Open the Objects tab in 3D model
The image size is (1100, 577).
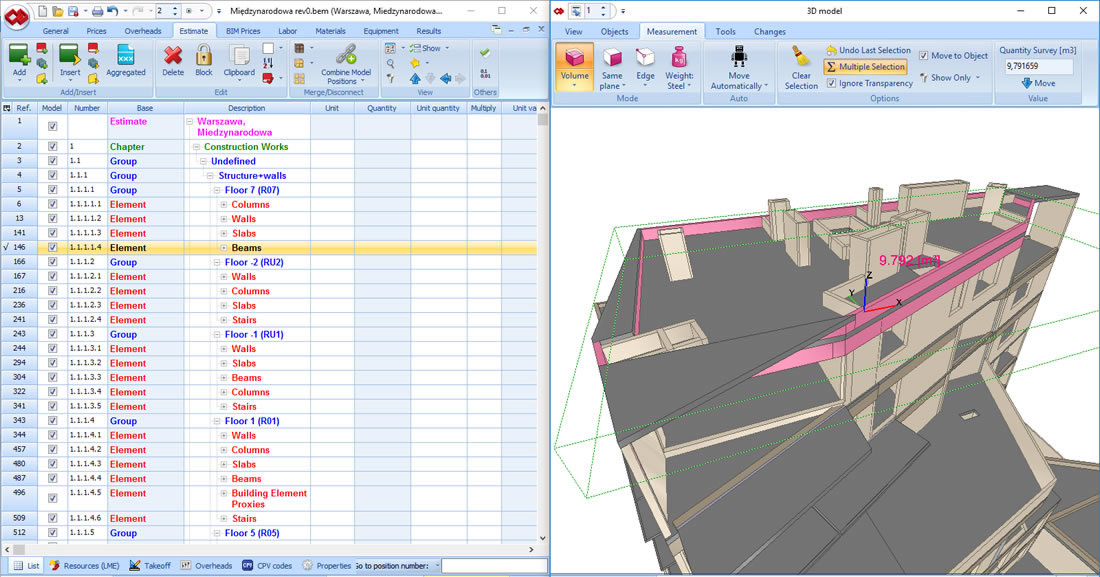pyautogui.click(x=615, y=32)
